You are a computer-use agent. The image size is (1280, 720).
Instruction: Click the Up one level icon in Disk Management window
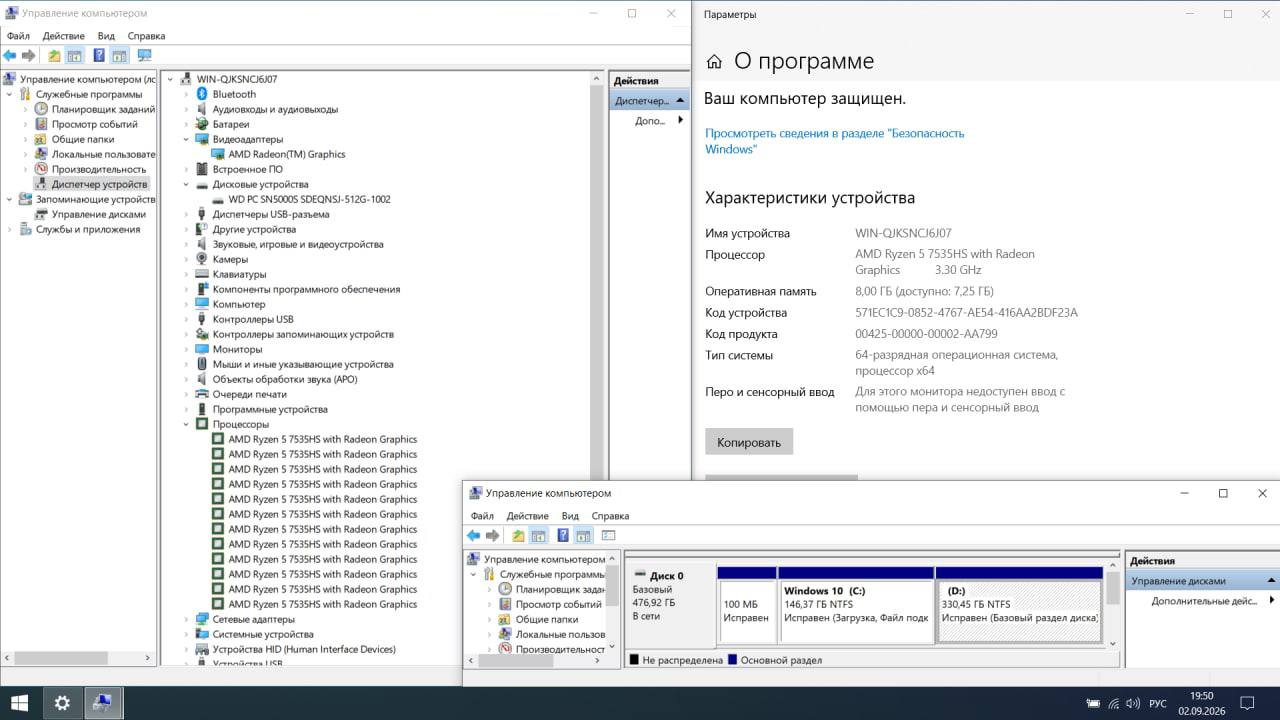tap(518, 536)
